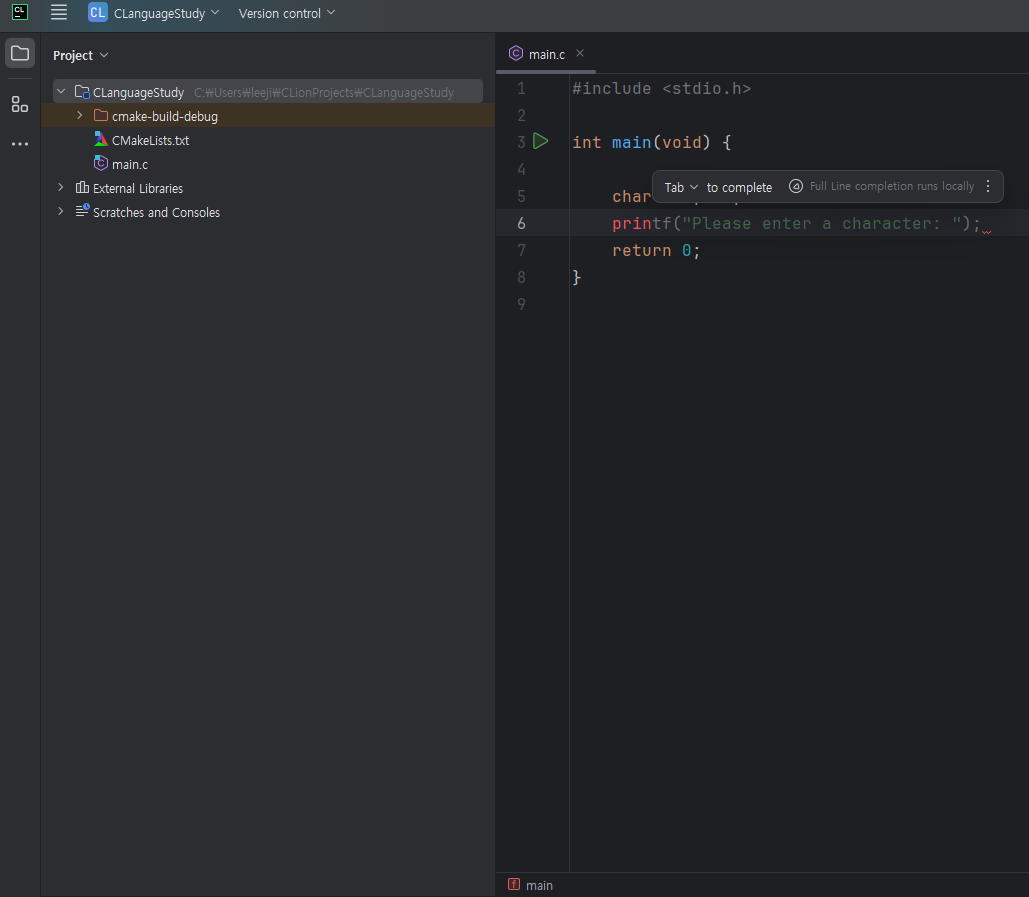Click the main breadcrumb in status bar
The image size is (1029, 897).
pos(539,885)
